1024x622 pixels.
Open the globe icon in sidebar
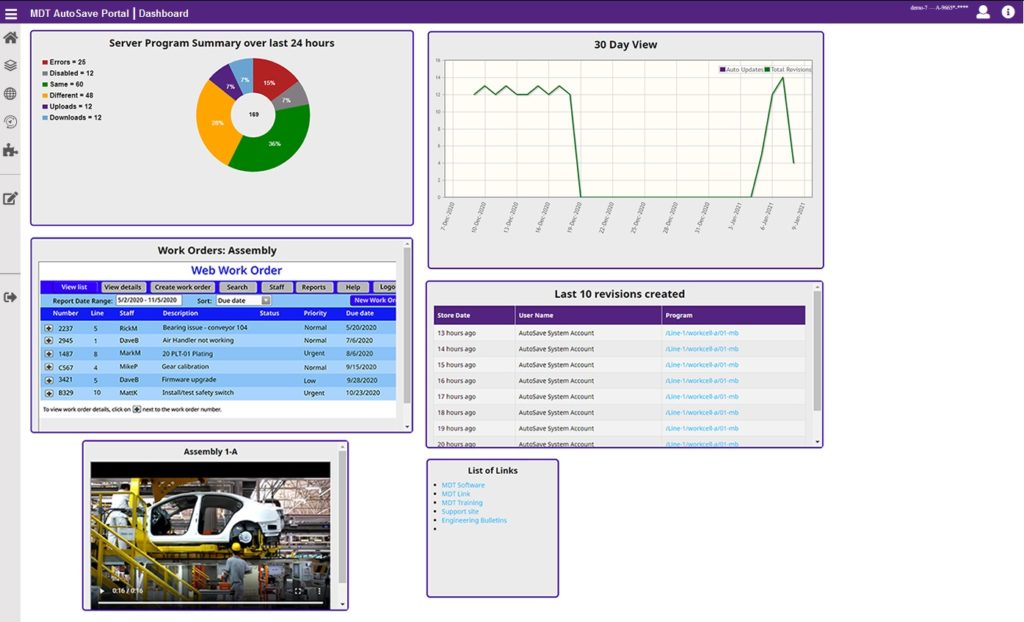coord(10,94)
